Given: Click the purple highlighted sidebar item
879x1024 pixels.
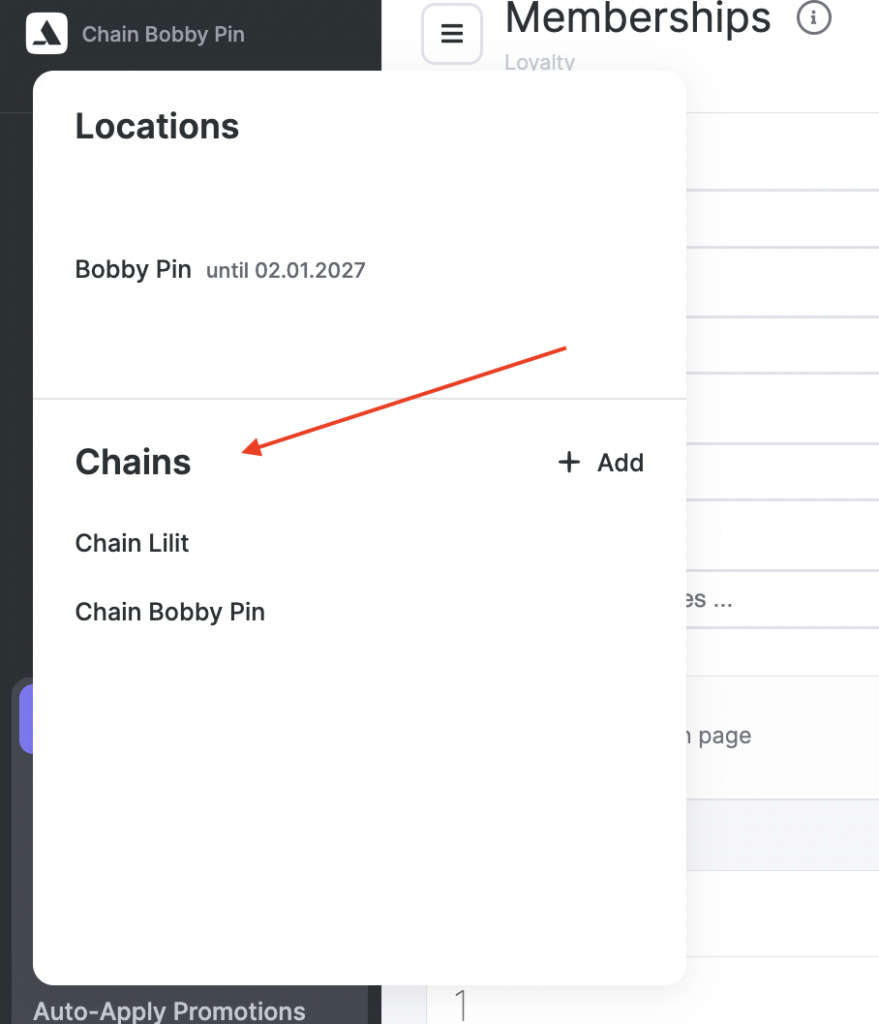Looking at the screenshot, I should (26, 718).
